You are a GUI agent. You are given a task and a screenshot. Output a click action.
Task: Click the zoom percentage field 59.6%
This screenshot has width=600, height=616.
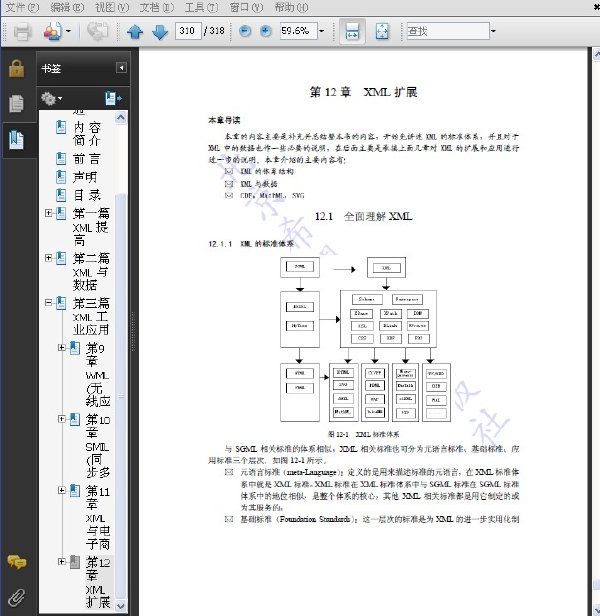pos(298,31)
